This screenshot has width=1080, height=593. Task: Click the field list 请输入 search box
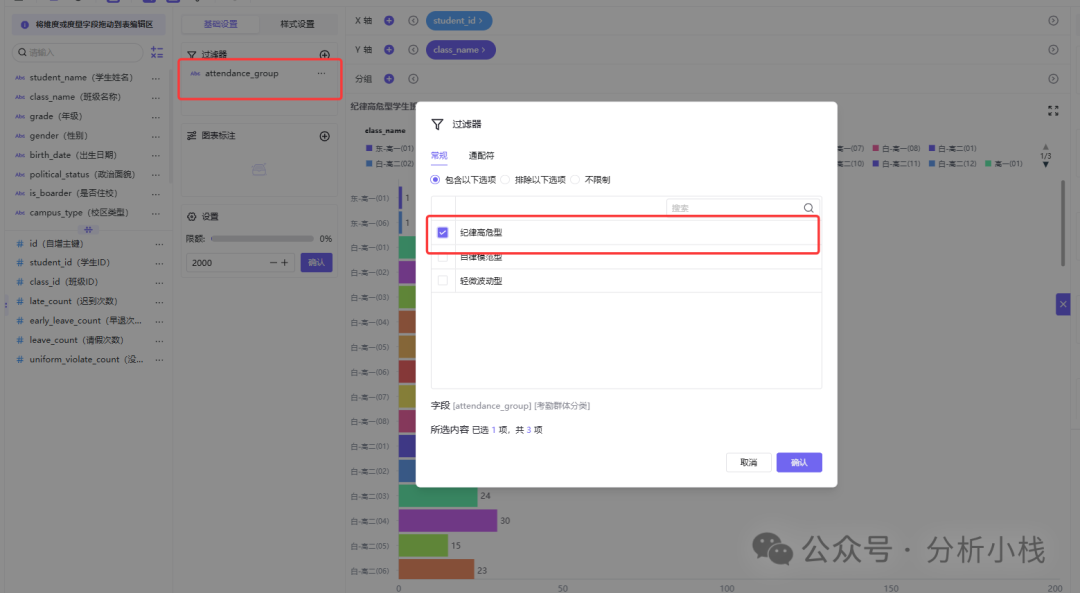78,52
